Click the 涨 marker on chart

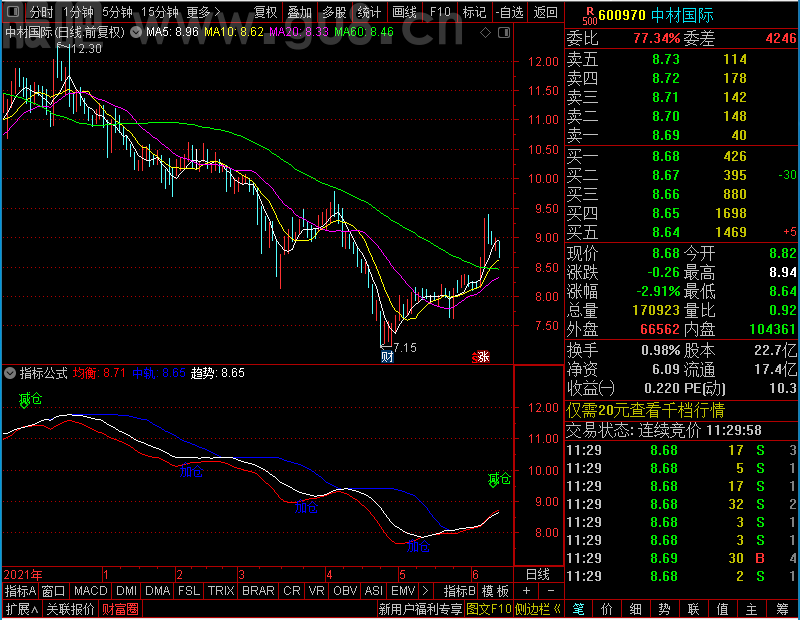pyautogui.click(x=483, y=356)
